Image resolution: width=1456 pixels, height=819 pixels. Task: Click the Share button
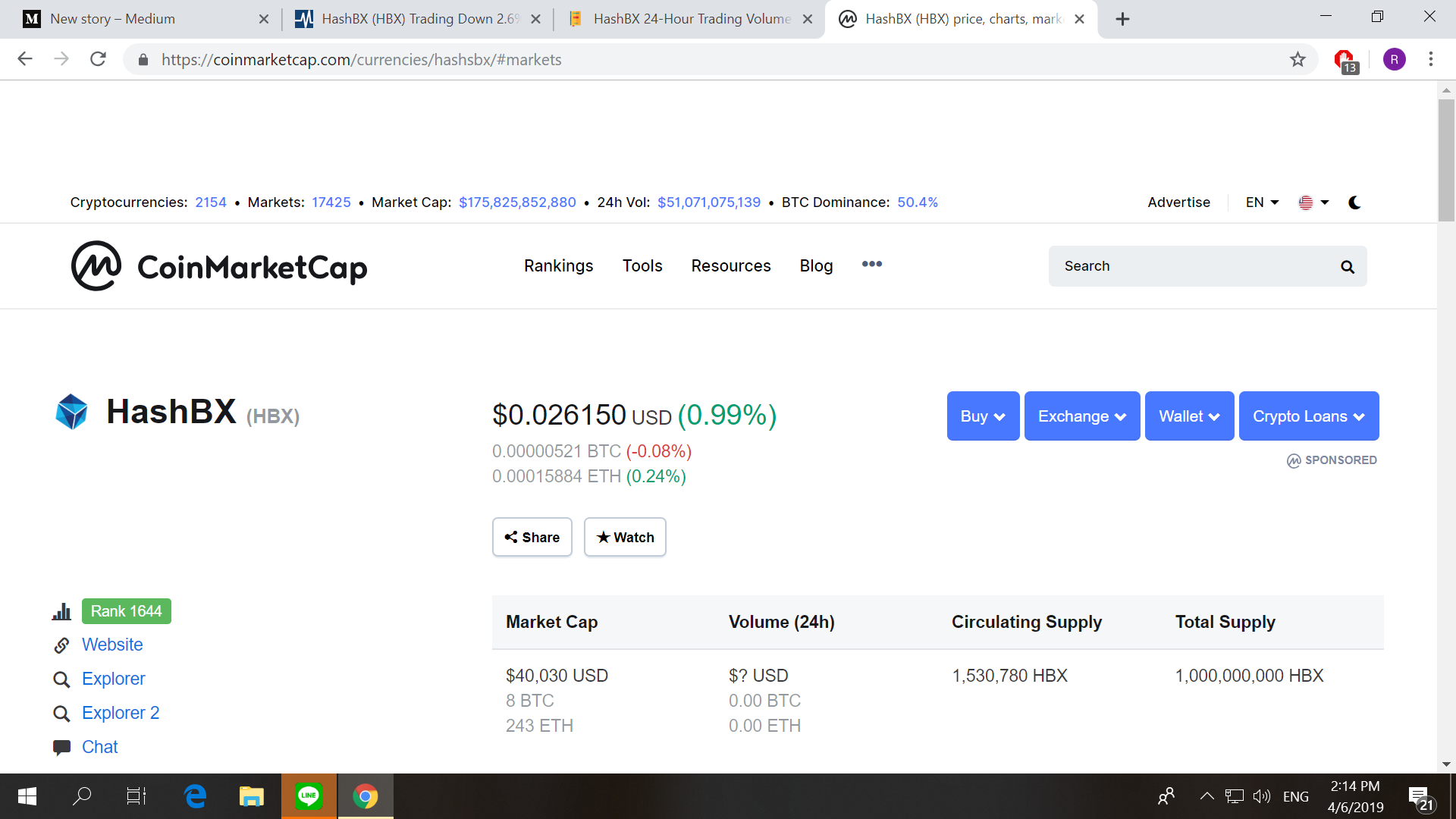532,537
